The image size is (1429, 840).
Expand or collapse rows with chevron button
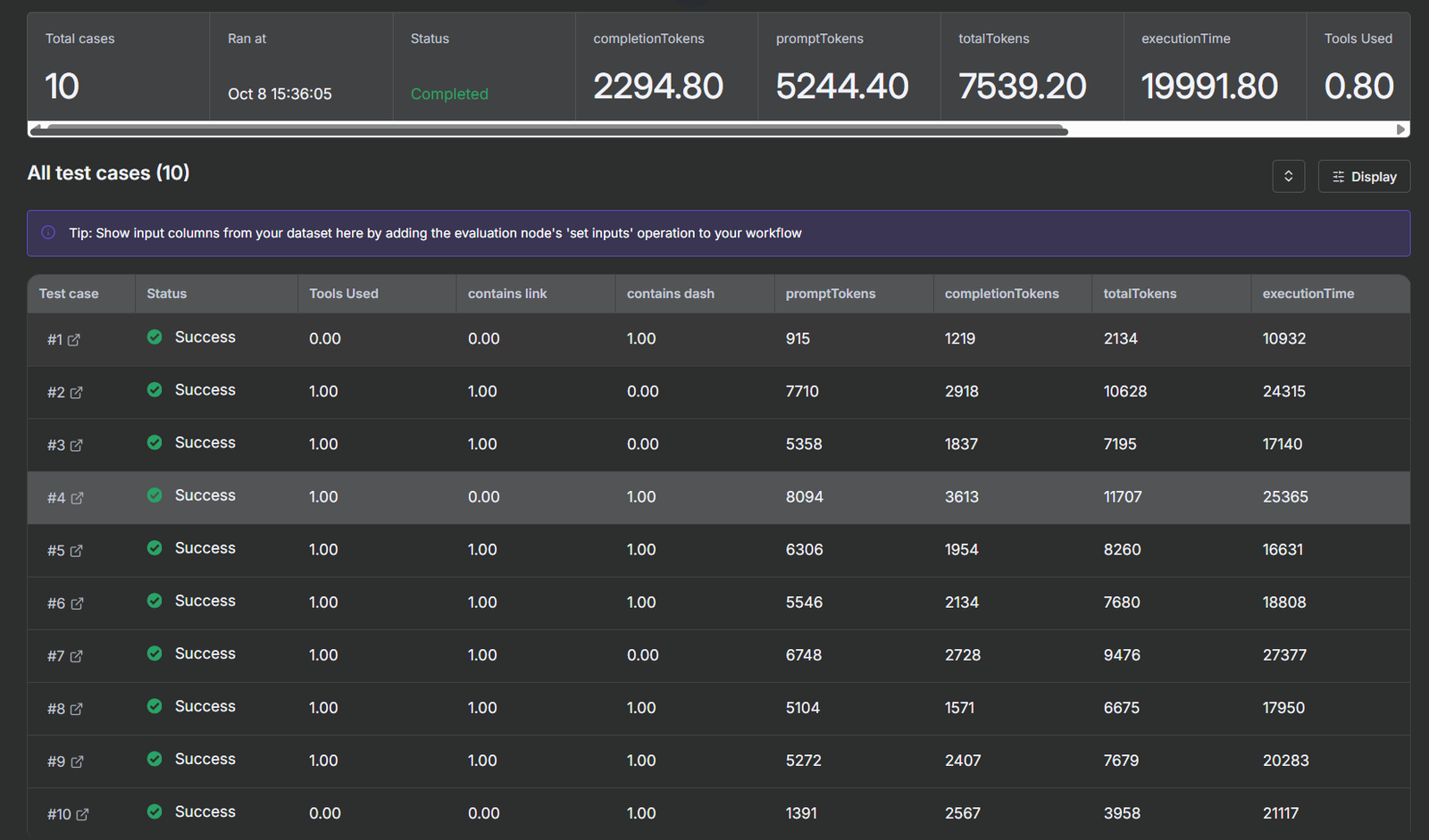tap(1288, 177)
